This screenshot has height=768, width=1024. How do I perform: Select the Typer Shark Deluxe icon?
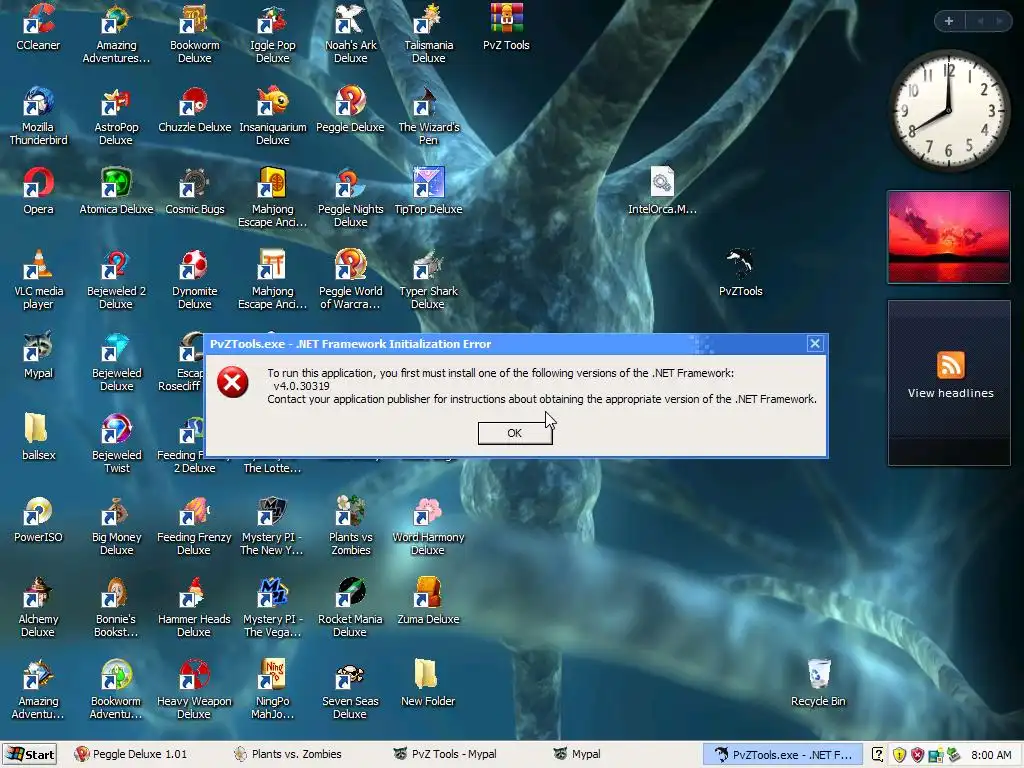tap(428, 280)
